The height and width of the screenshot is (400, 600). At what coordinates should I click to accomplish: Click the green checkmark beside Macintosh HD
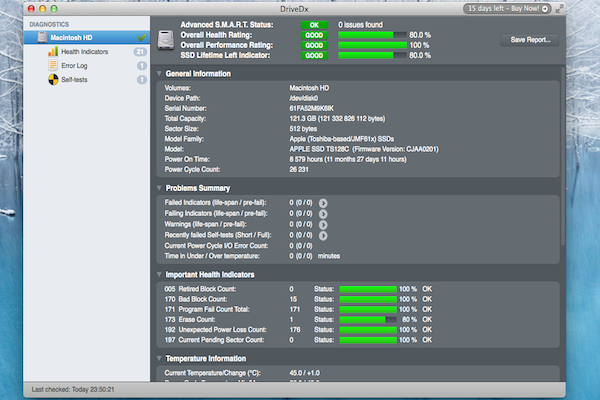pyautogui.click(x=142, y=37)
